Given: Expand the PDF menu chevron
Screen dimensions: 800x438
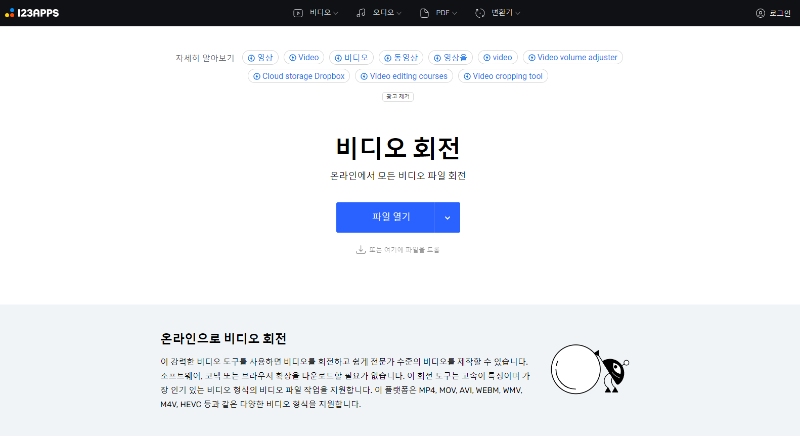Looking at the screenshot, I should point(455,13).
